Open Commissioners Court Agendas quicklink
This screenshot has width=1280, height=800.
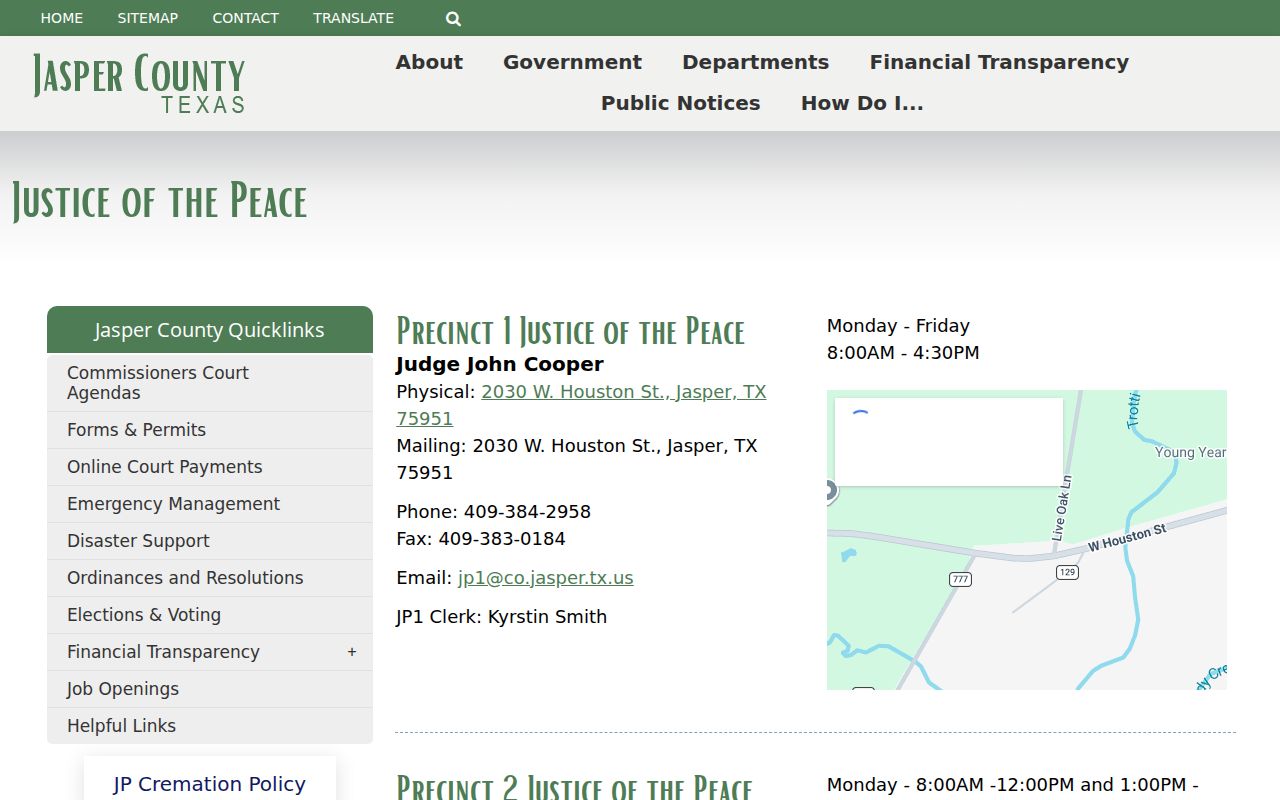tap(210, 383)
